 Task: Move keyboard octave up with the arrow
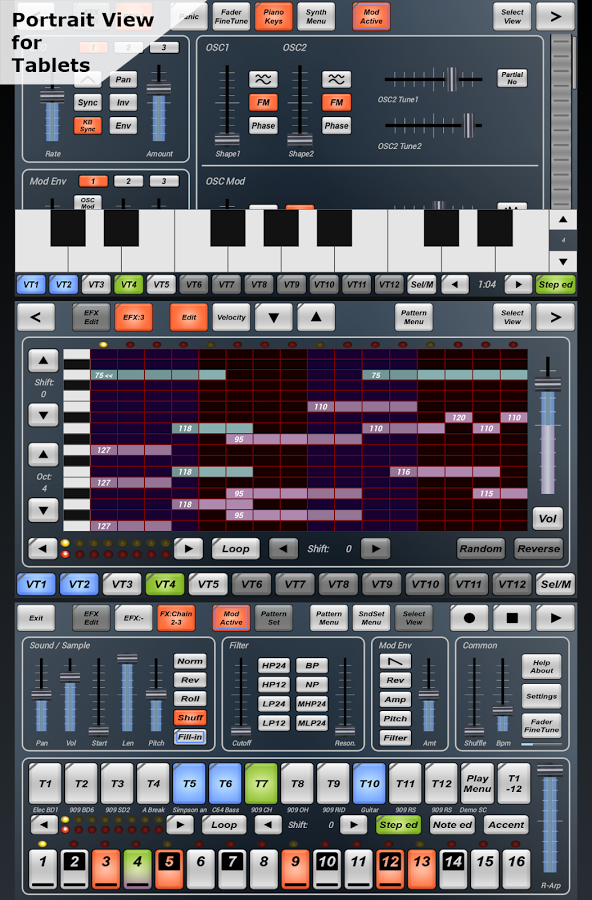click(563, 220)
